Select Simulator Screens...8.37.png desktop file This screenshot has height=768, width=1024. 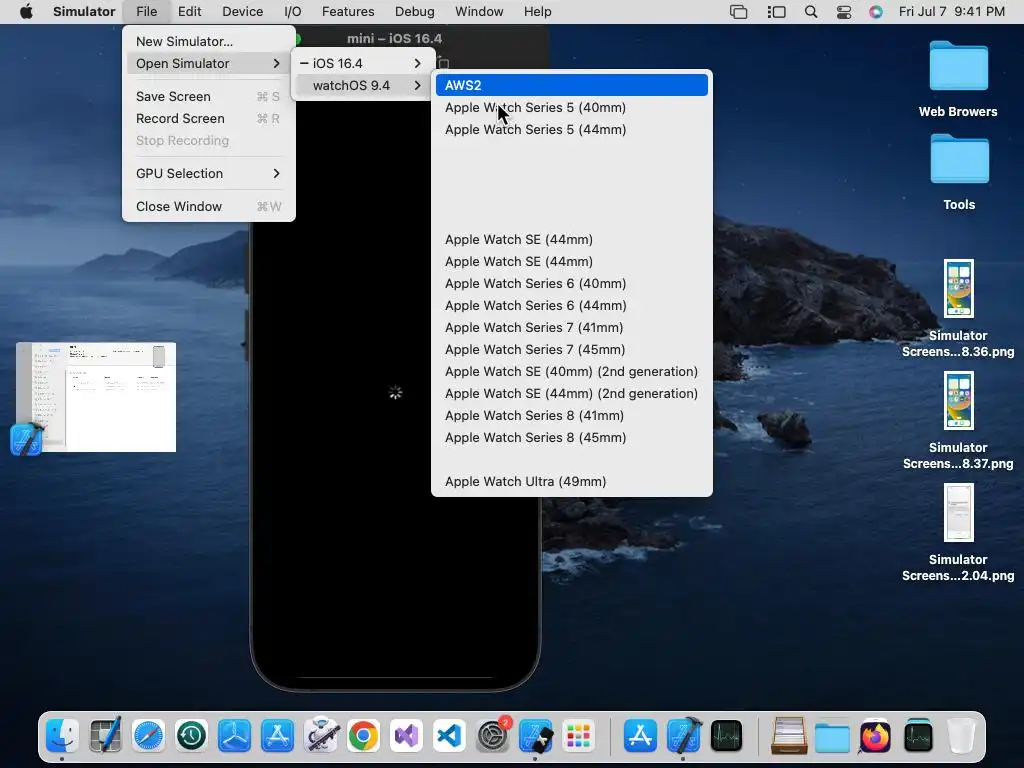[x=958, y=421]
